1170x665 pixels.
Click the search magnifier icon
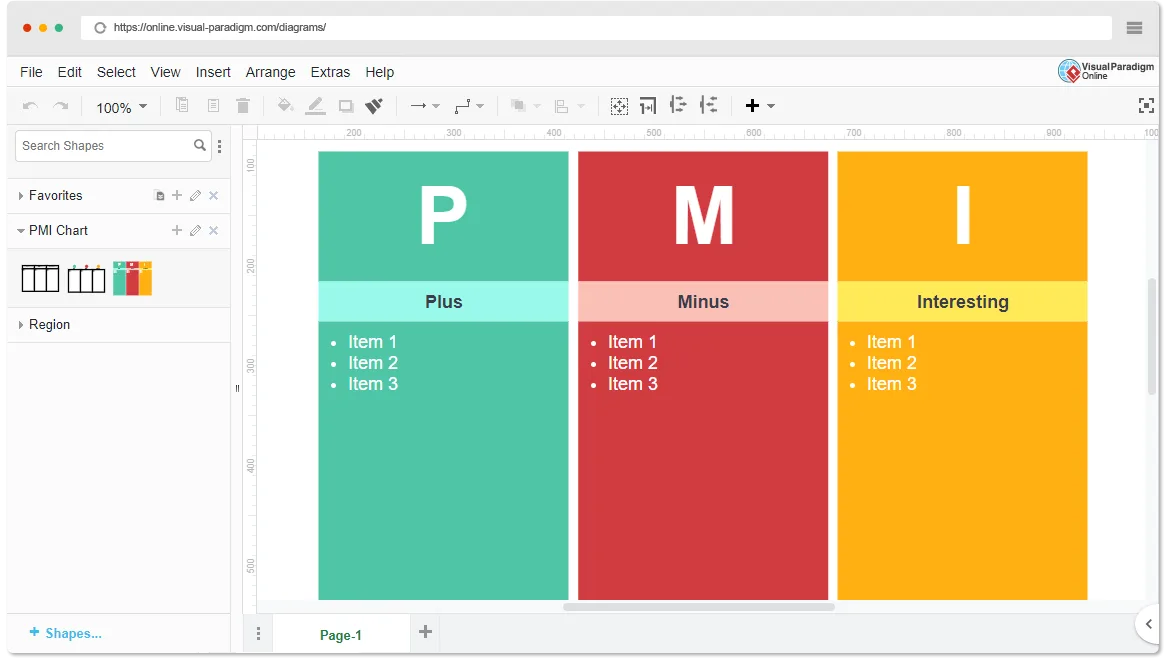pyautogui.click(x=200, y=146)
